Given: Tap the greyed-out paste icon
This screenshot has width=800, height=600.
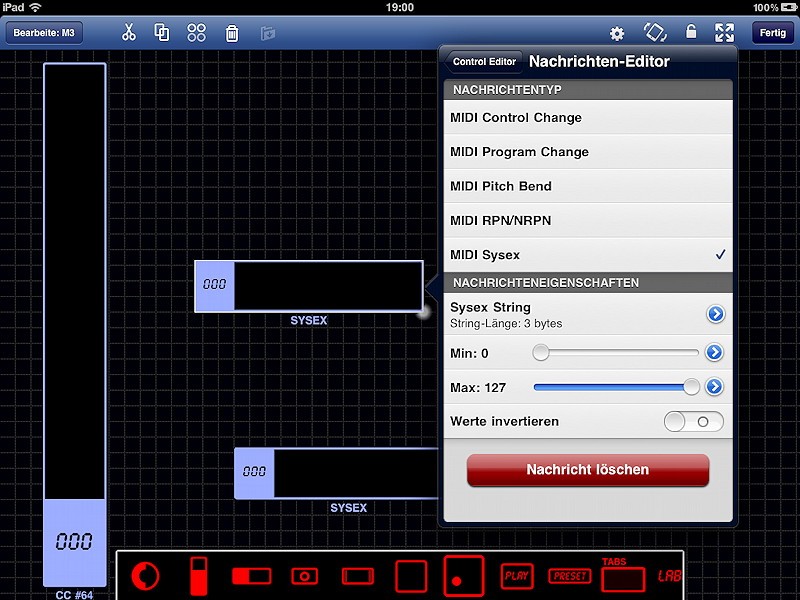Looking at the screenshot, I should tap(268, 34).
